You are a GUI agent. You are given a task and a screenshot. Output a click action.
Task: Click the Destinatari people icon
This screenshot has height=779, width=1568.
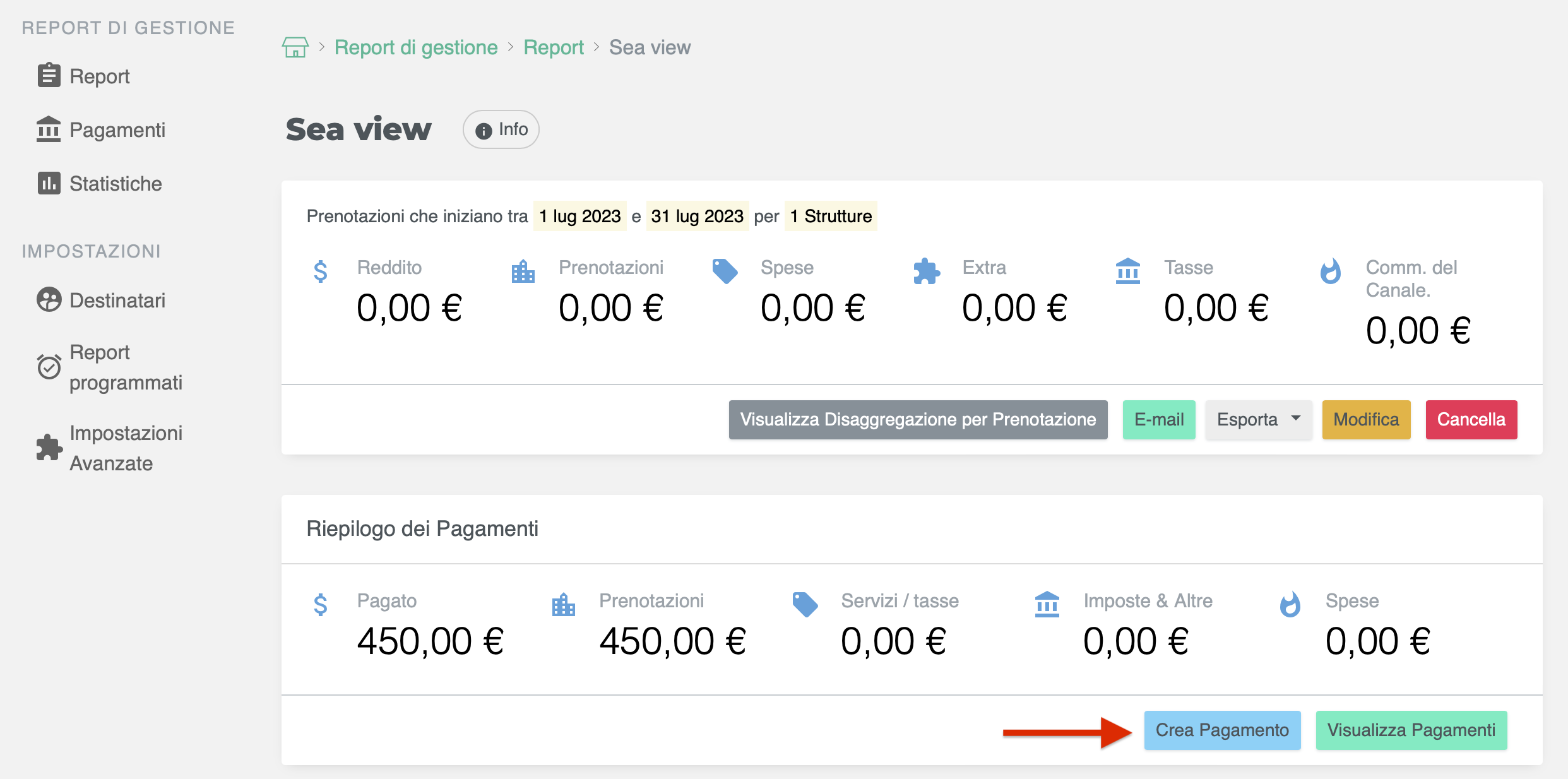click(x=49, y=300)
